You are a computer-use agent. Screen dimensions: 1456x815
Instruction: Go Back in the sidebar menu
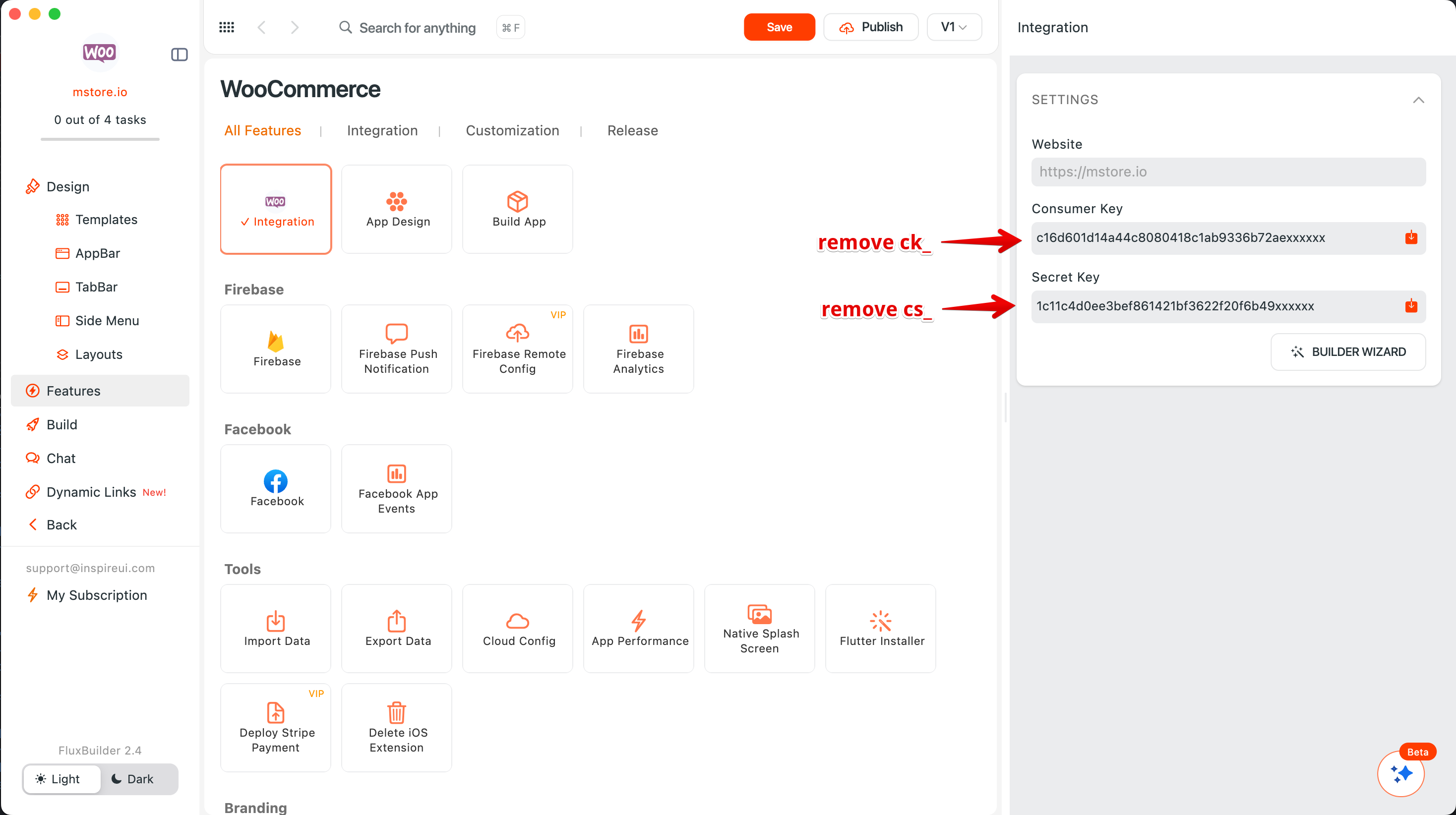tap(61, 524)
